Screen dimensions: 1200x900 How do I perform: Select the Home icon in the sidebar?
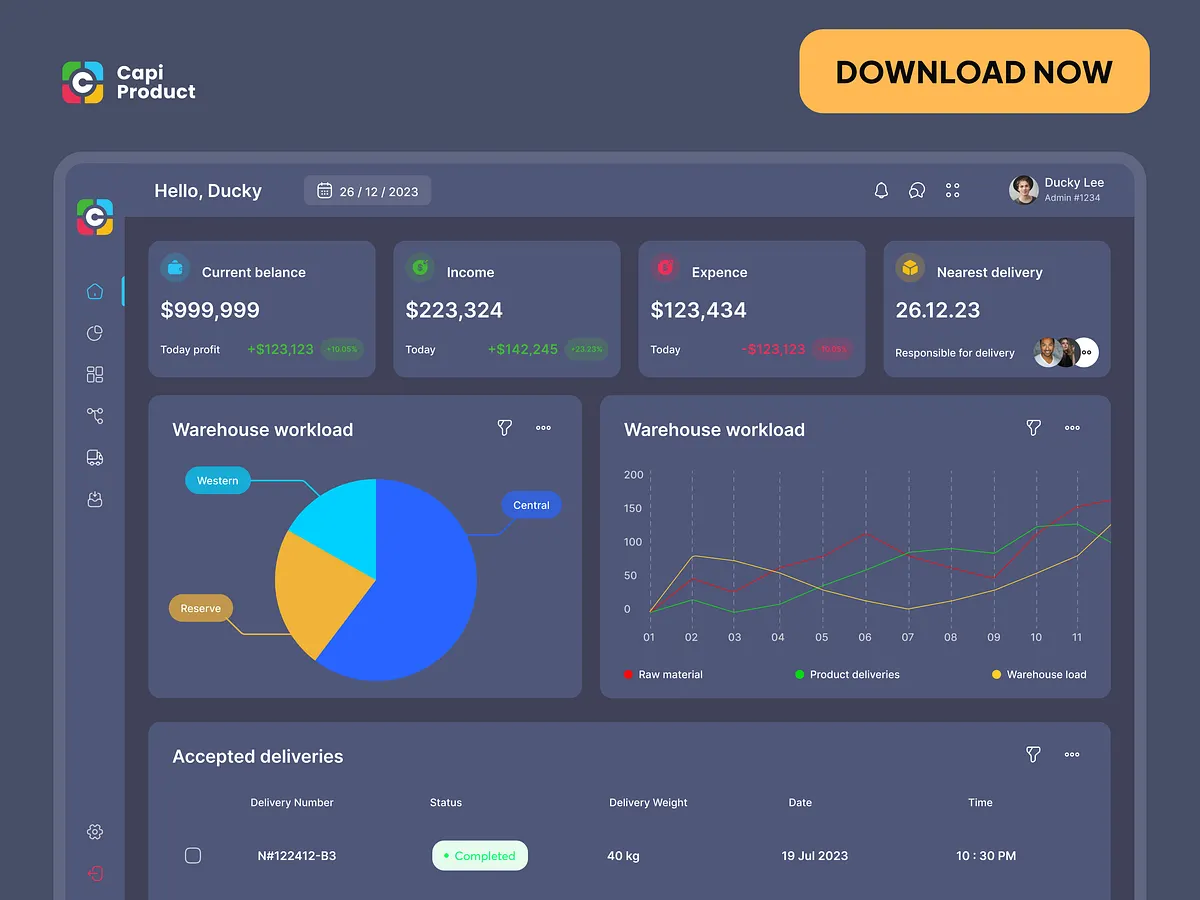[x=95, y=291]
